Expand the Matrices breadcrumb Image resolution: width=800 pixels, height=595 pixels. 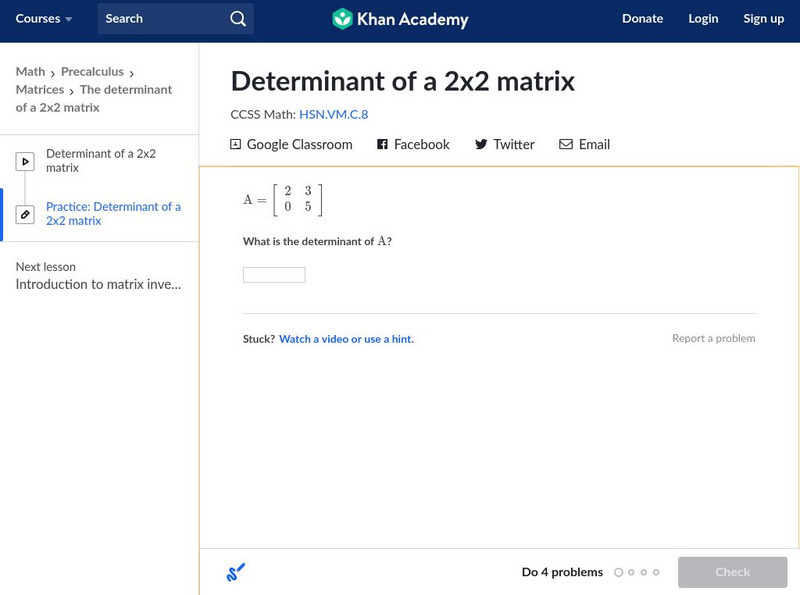[38, 89]
